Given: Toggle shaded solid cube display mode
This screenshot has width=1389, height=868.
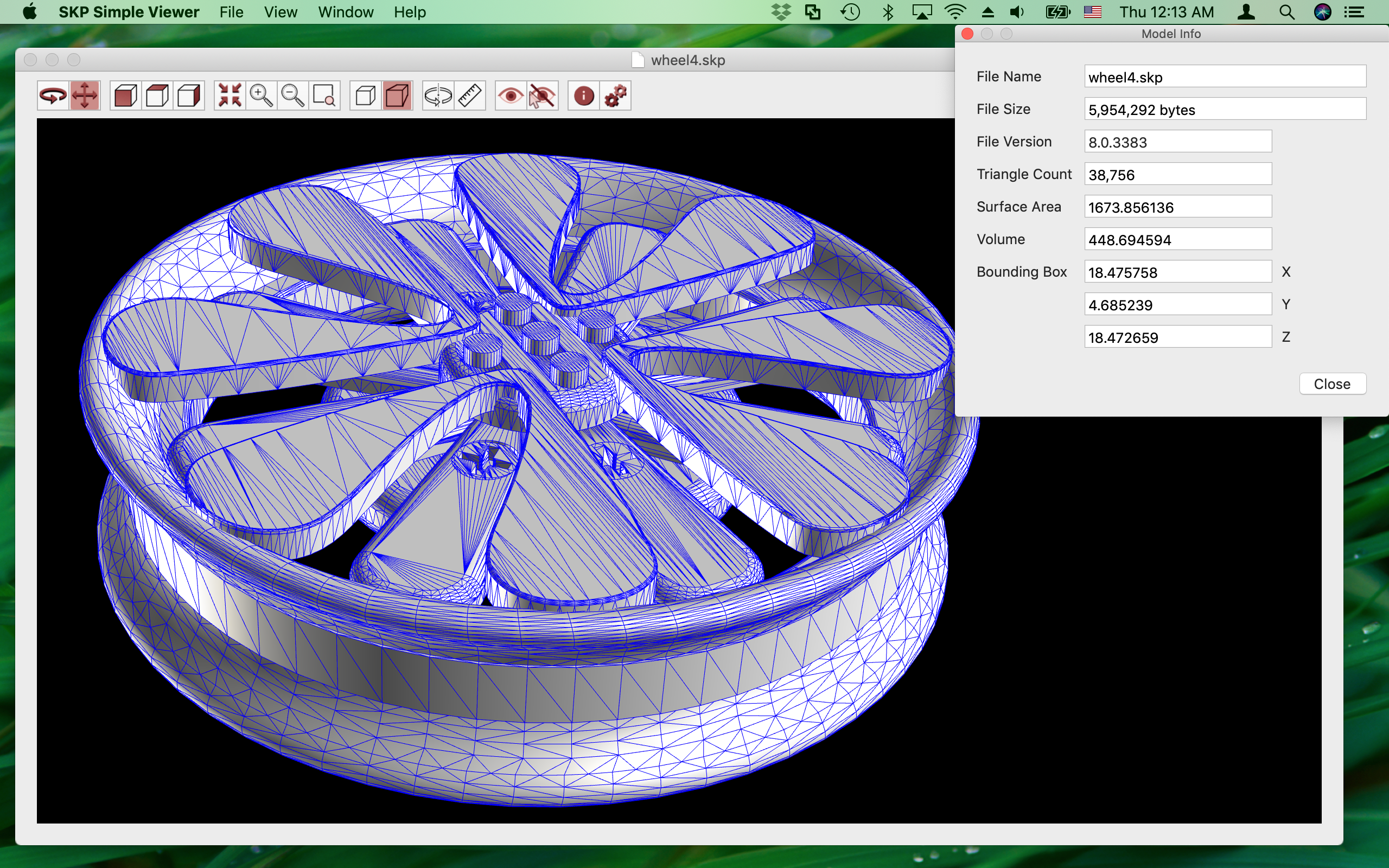Looking at the screenshot, I should pyautogui.click(x=397, y=96).
